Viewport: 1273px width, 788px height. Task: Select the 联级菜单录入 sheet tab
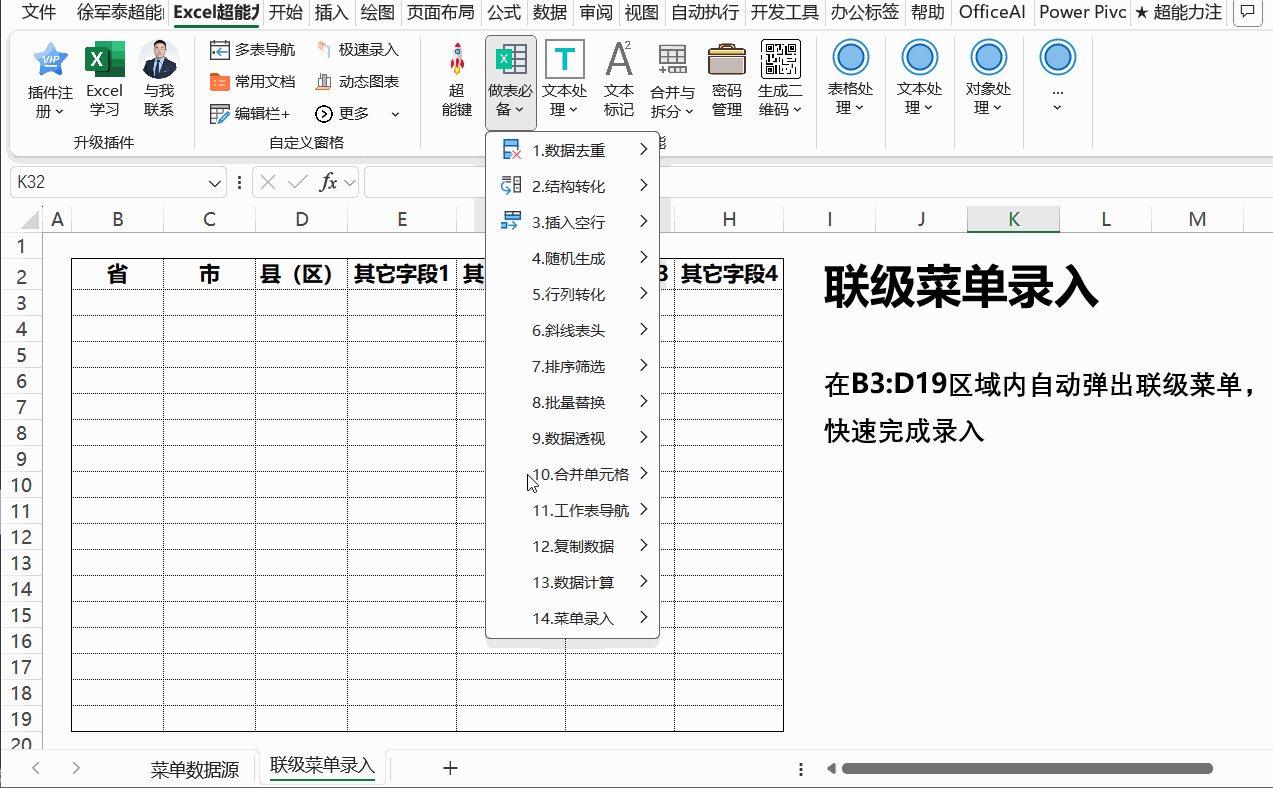[323, 766]
